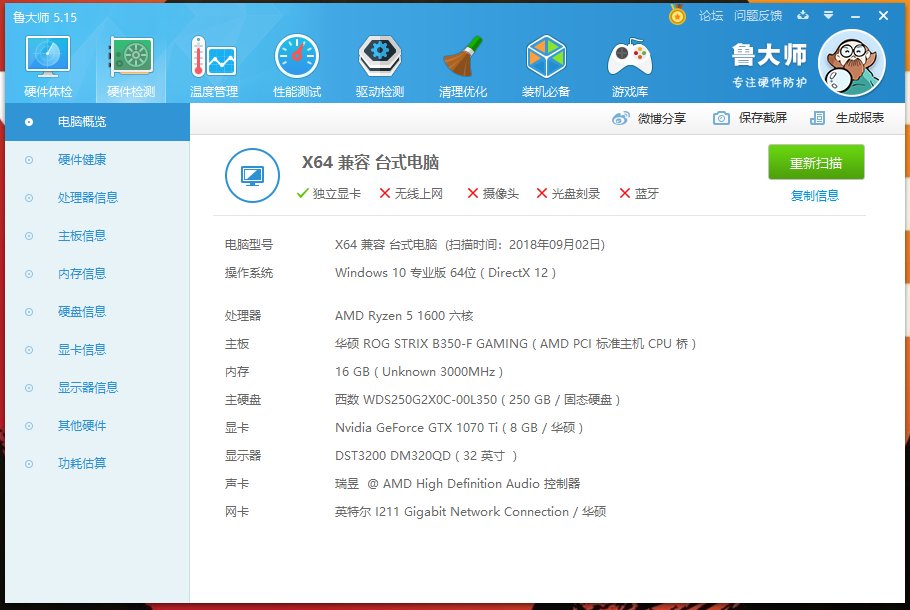Open the 性能测试 gauge icon
Viewport: 910px width, 610px height.
point(297,60)
